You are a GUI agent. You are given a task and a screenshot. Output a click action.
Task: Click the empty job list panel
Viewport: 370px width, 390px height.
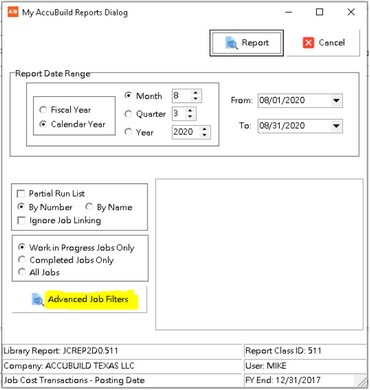coord(259,254)
